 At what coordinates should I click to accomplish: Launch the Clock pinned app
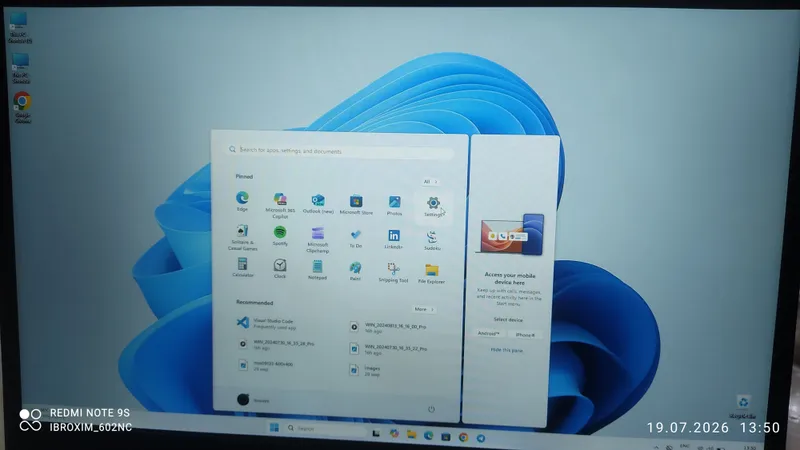[x=280, y=268]
